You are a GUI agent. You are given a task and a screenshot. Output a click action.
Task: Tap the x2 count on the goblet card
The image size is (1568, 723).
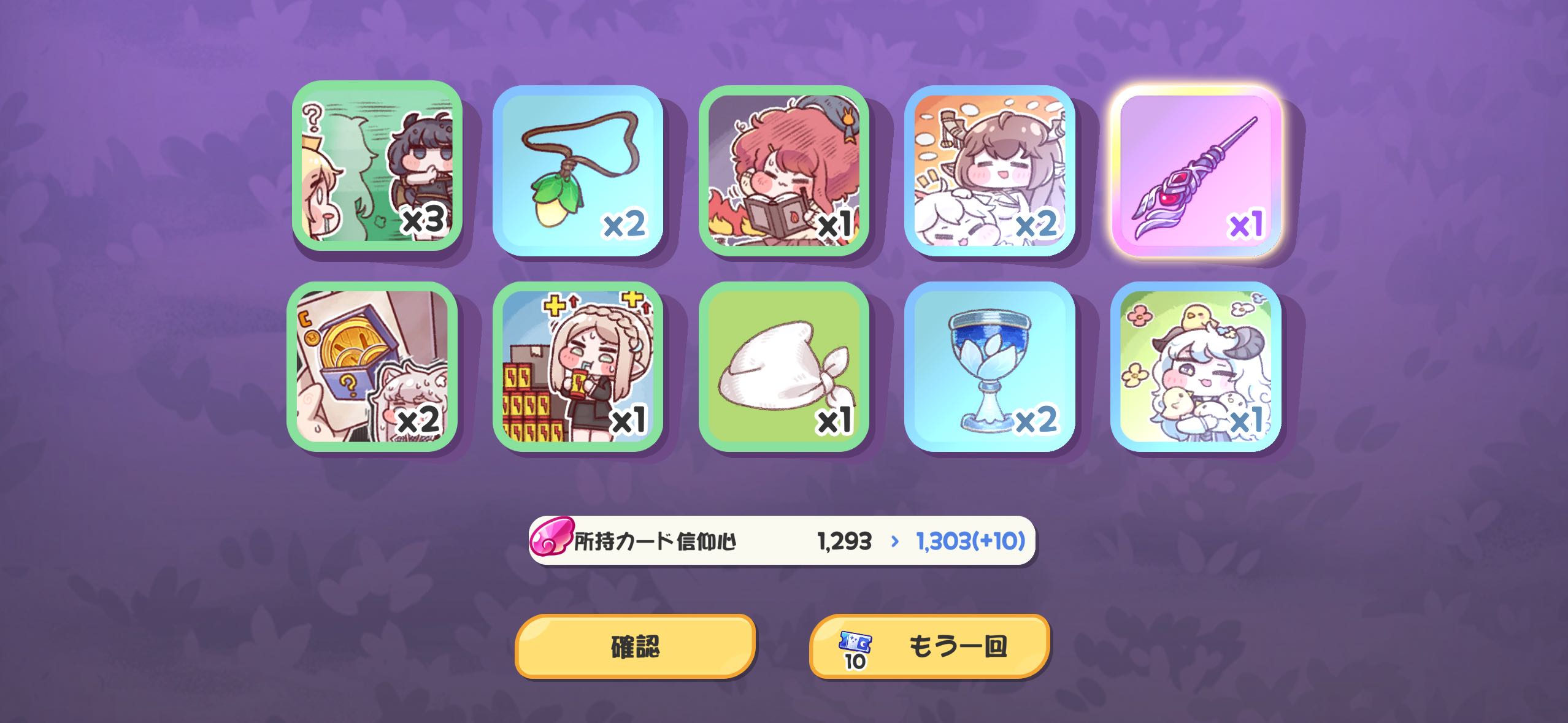tap(1037, 420)
